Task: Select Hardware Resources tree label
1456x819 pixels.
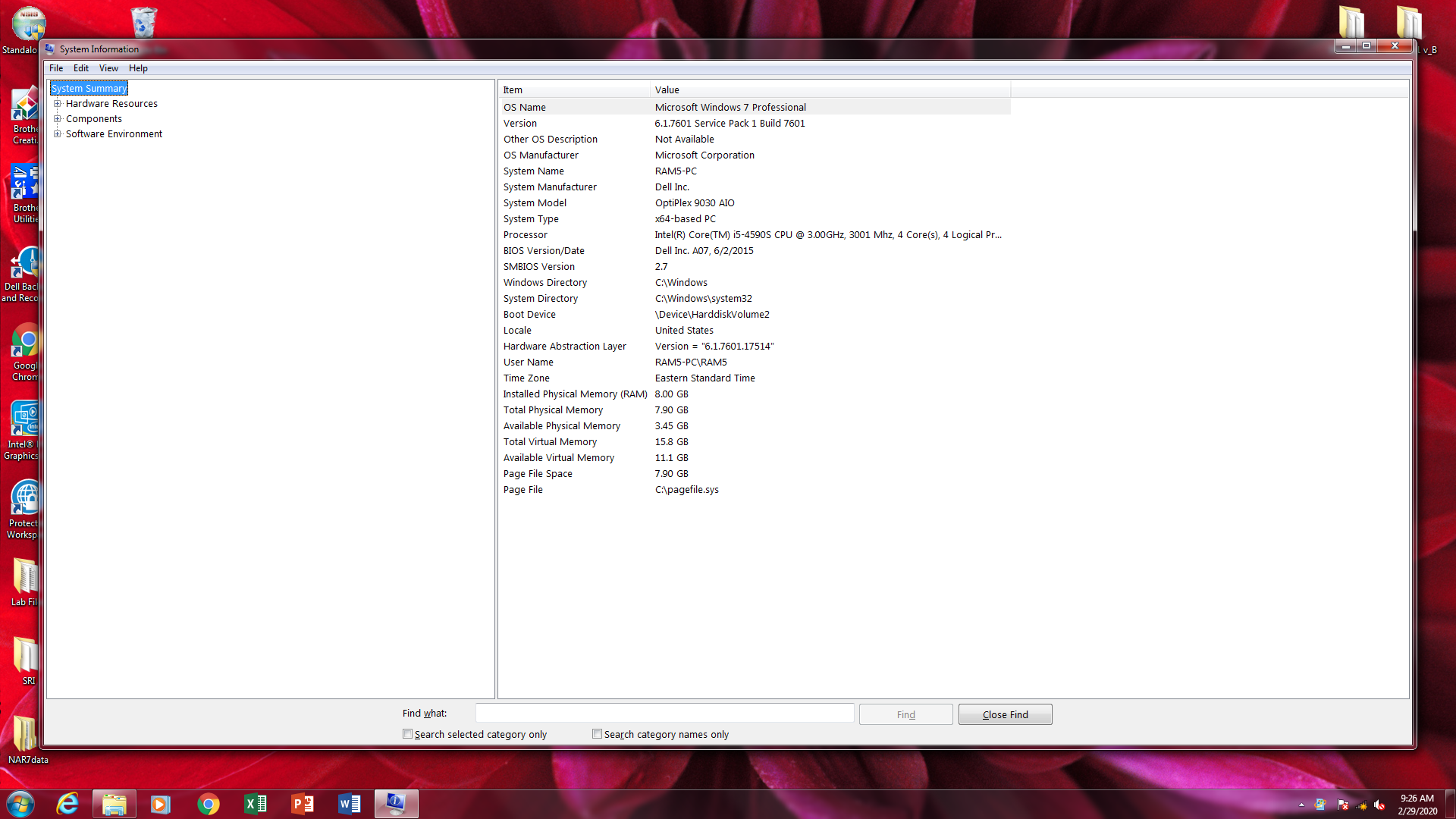Action: (111, 104)
